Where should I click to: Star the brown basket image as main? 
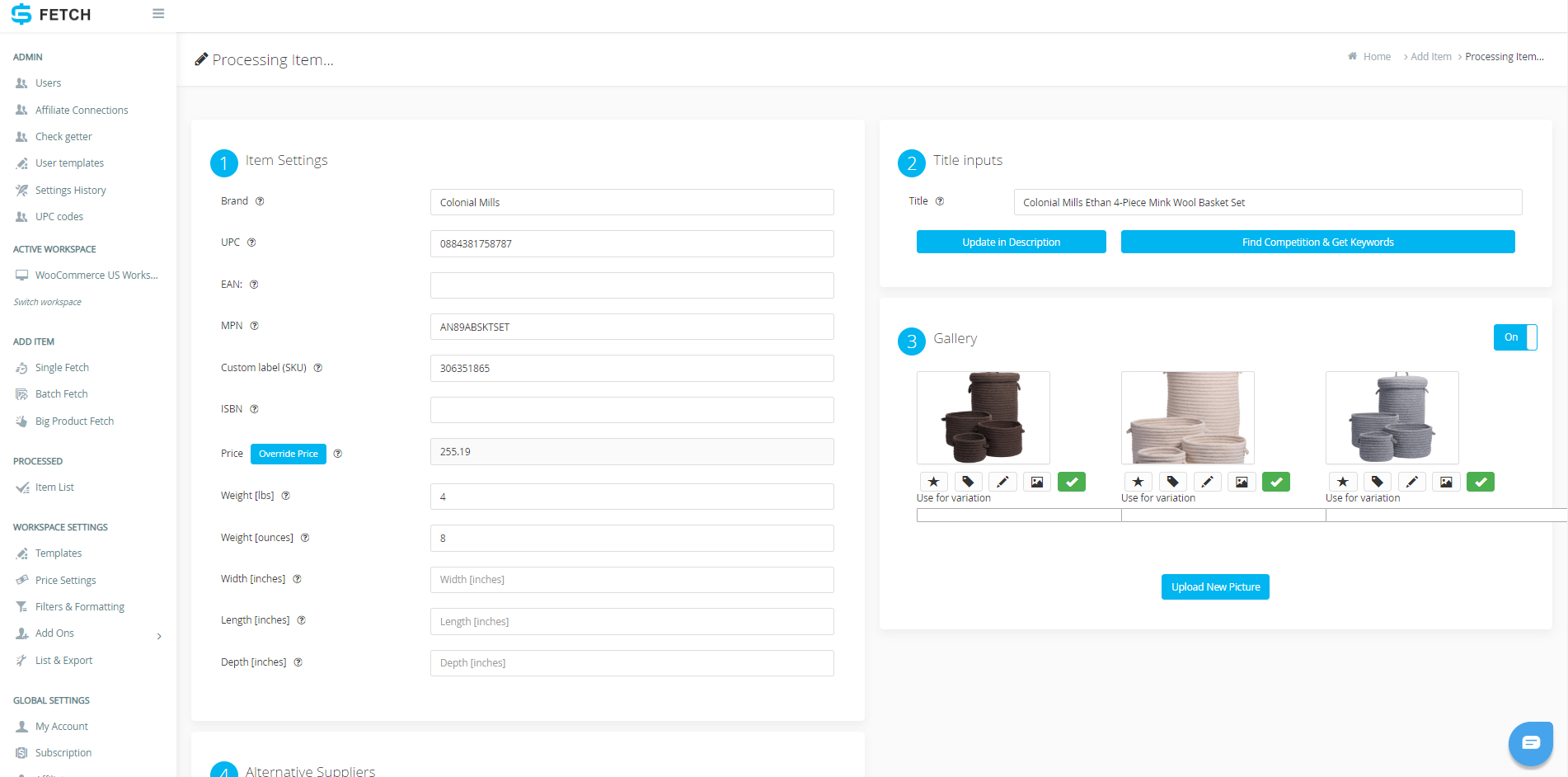(x=934, y=482)
